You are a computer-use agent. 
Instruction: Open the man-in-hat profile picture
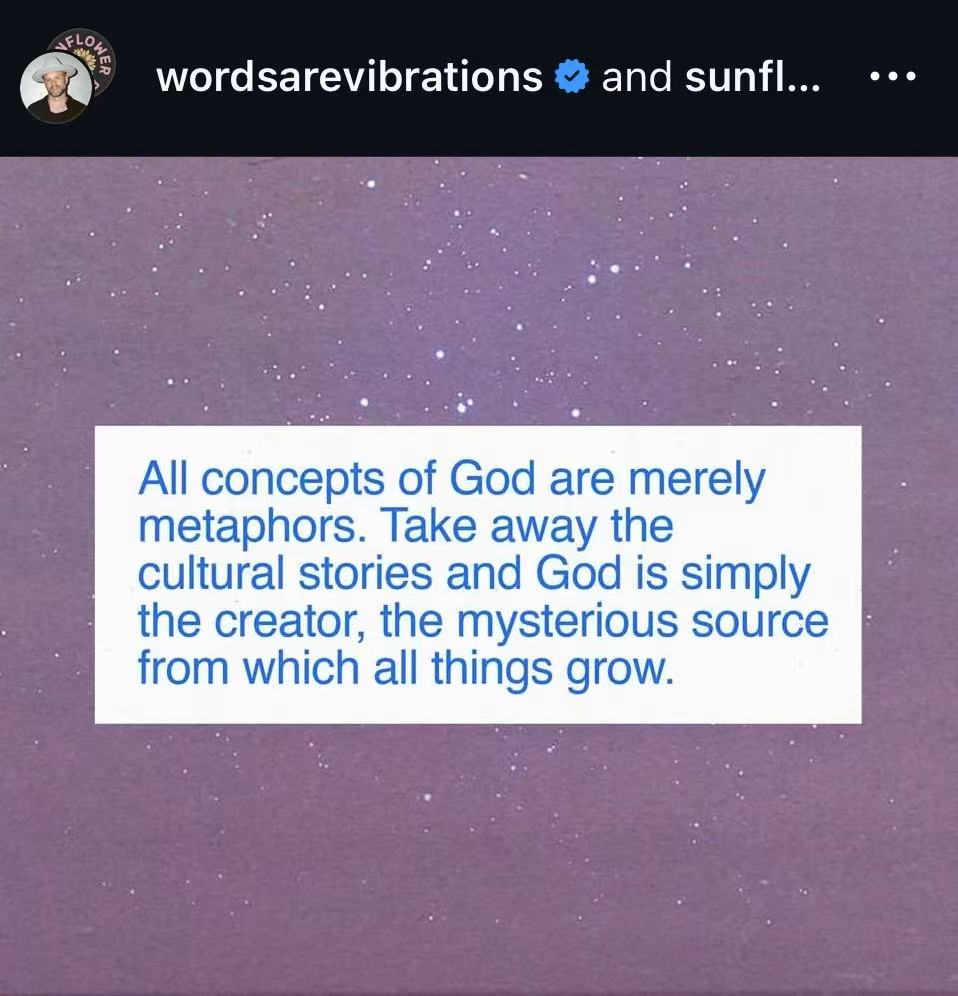tap(56, 87)
